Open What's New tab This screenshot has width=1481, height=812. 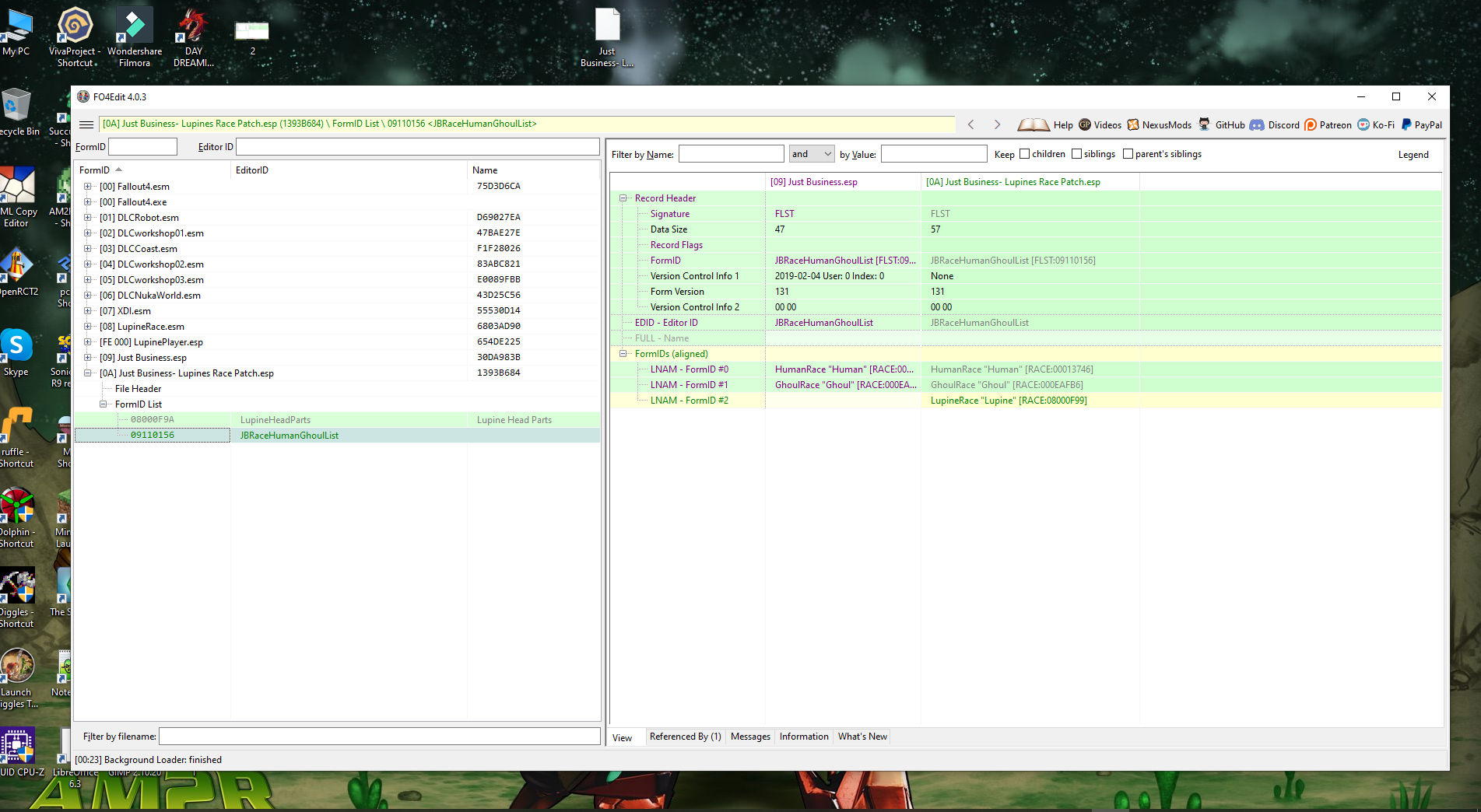click(862, 737)
